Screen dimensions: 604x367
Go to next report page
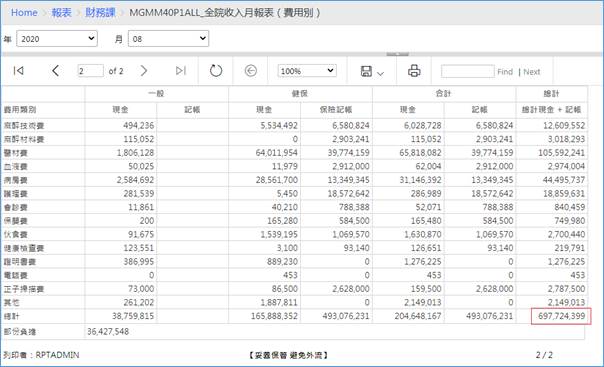coord(144,71)
